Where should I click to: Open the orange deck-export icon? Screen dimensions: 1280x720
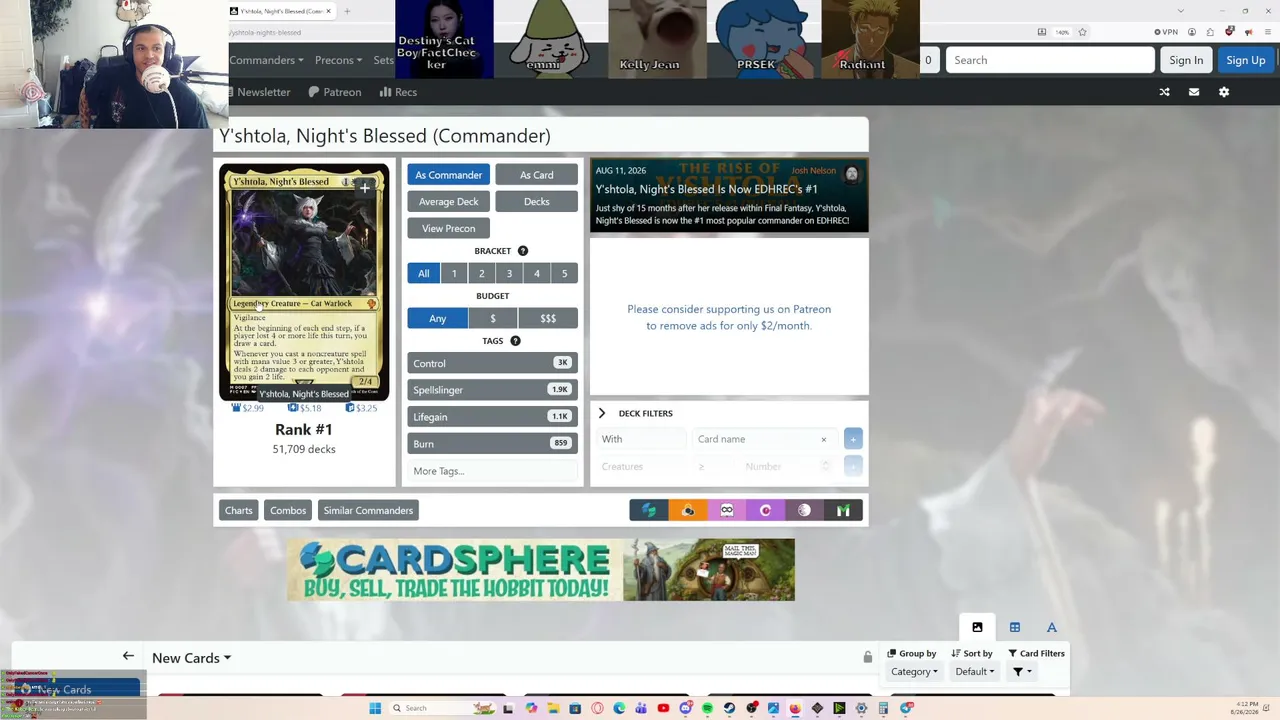click(688, 510)
